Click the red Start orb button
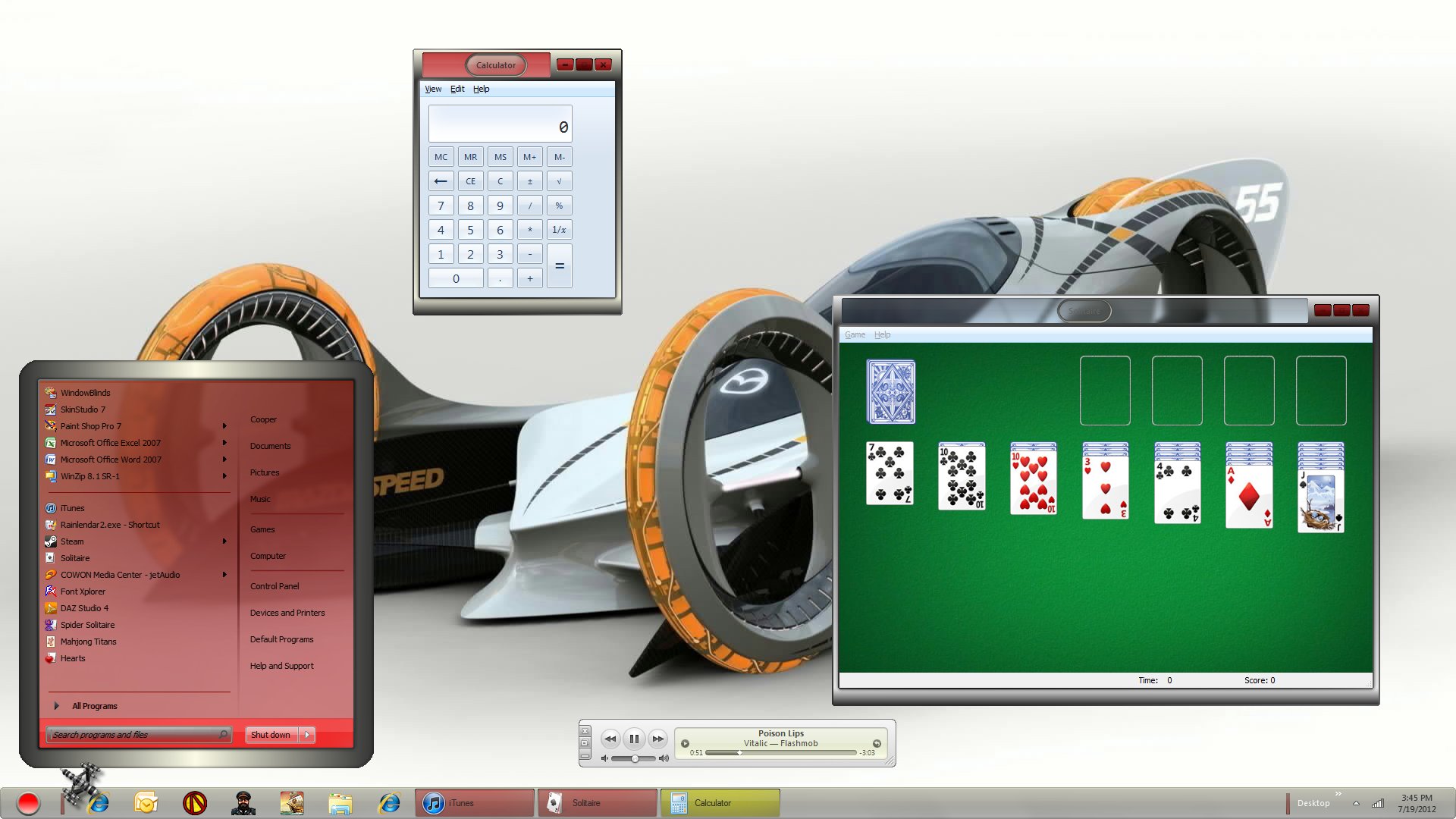1456x819 pixels. [x=28, y=802]
